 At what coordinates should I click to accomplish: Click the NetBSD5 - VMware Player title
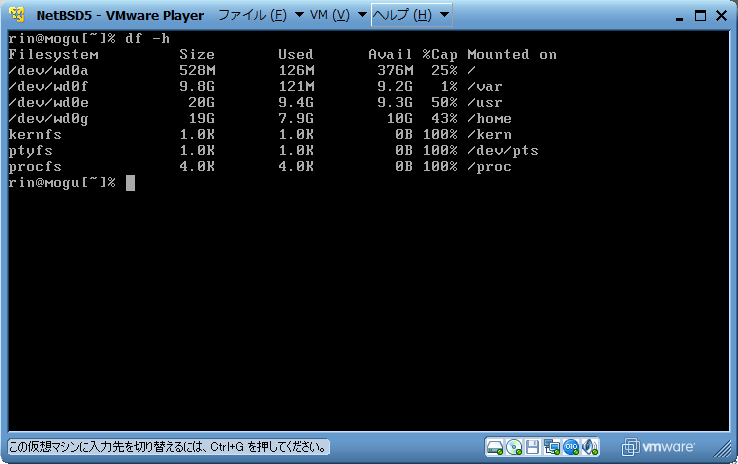coord(120,16)
